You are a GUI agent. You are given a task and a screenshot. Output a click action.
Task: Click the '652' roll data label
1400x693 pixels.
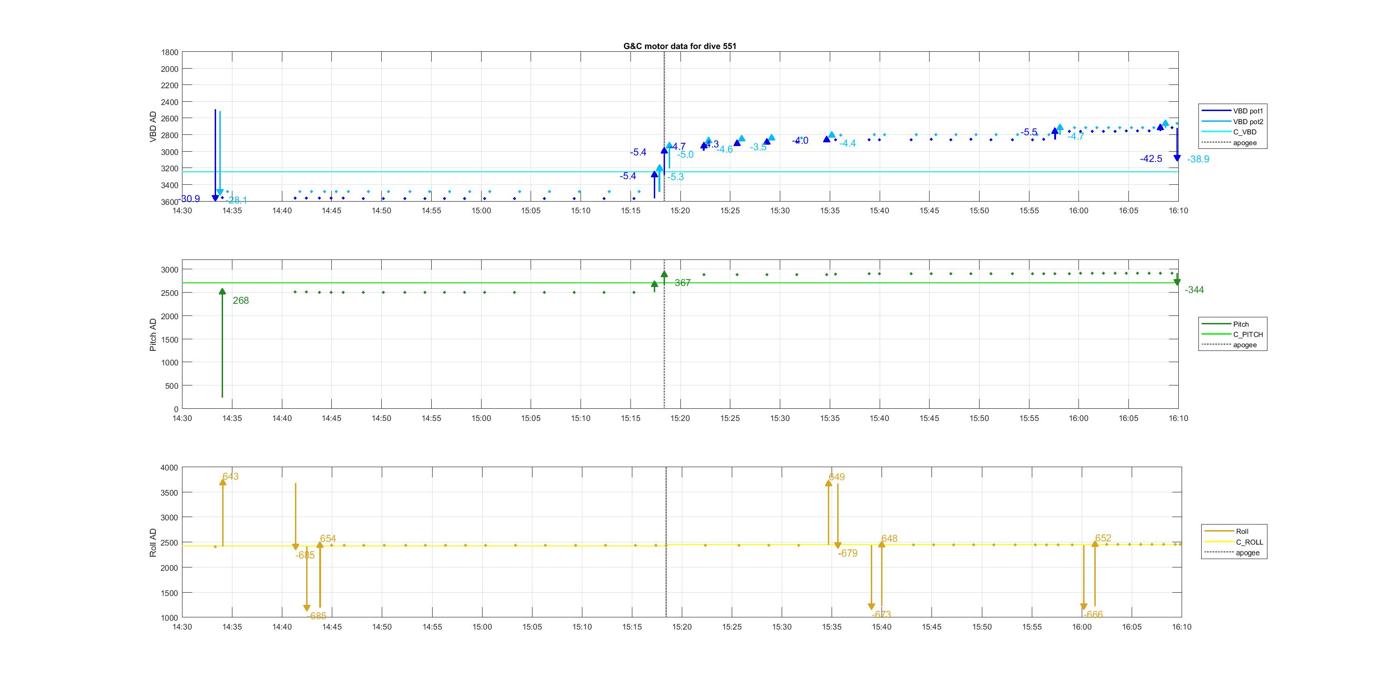[1103, 539]
